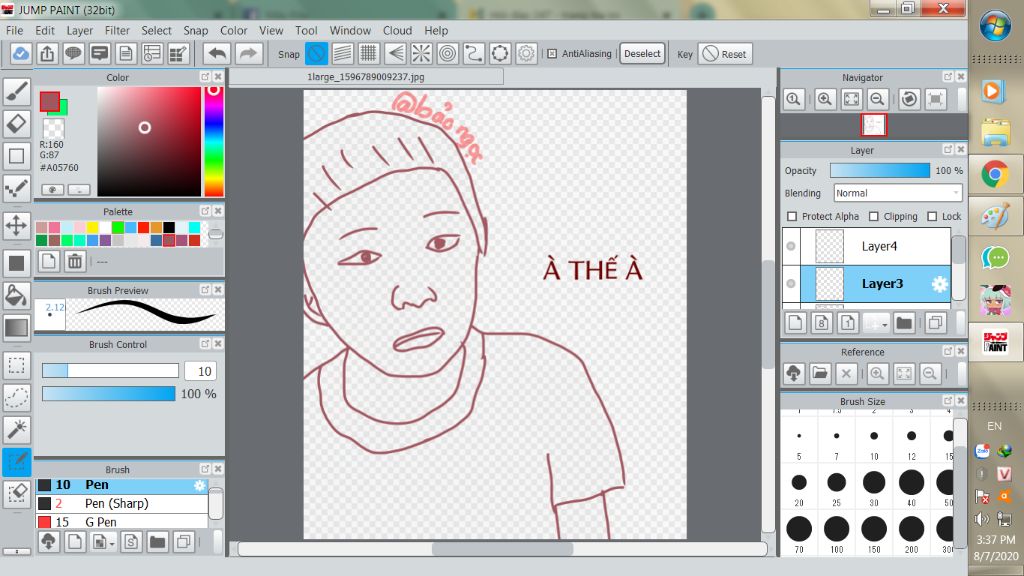The width and height of the screenshot is (1024, 576).
Task: Zoom in using the Navigator magnifier
Action: coord(824,99)
